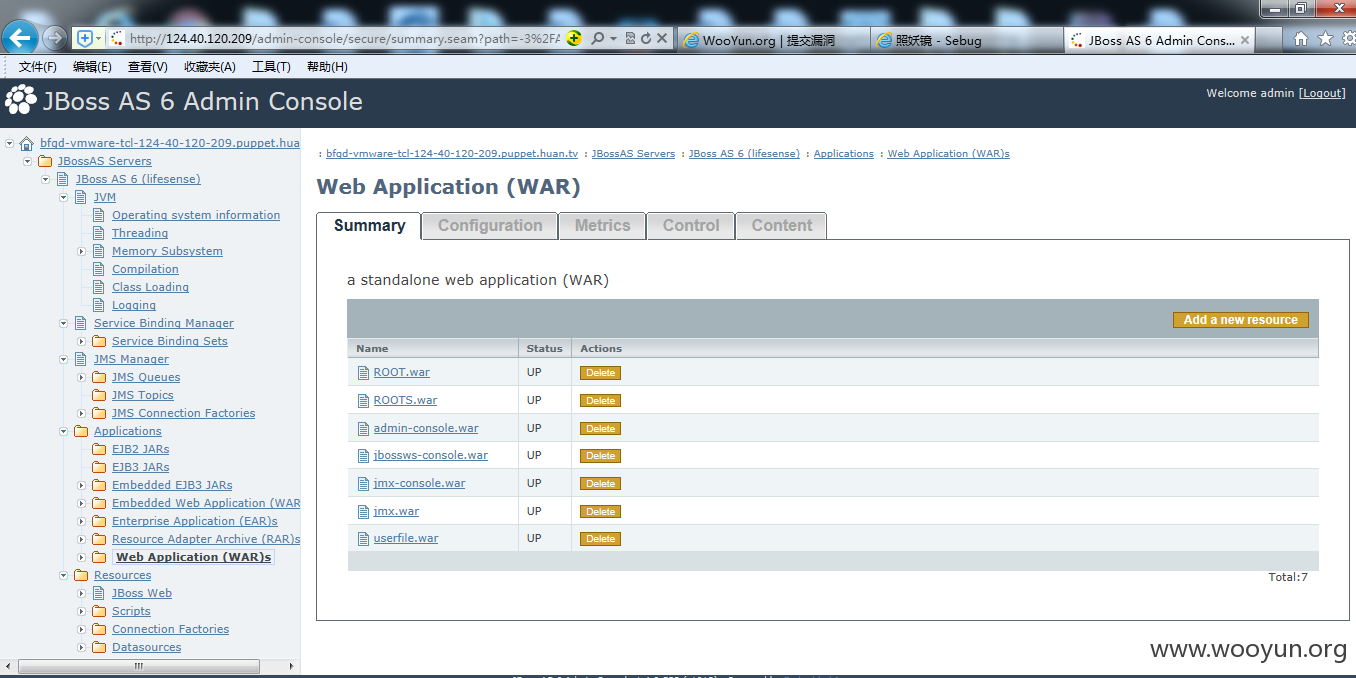Open the Content tab
1356x678 pixels.
[782, 226]
